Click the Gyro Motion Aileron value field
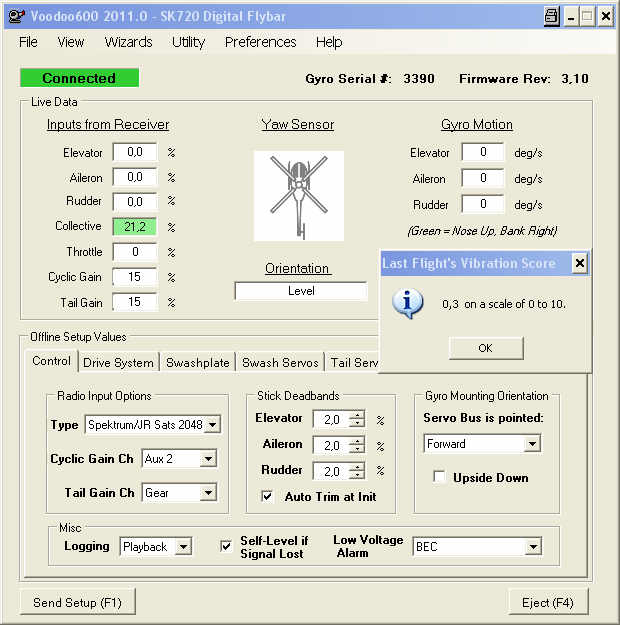The height and width of the screenshot is (625, 620). coord(483,178)
